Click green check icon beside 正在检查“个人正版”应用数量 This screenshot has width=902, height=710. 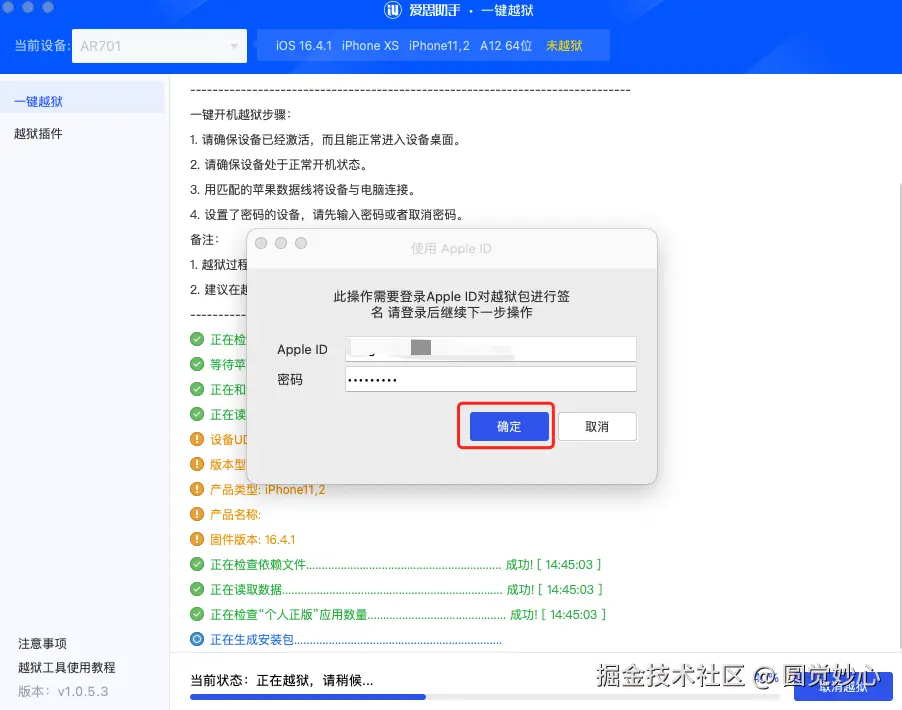(197, 614)
